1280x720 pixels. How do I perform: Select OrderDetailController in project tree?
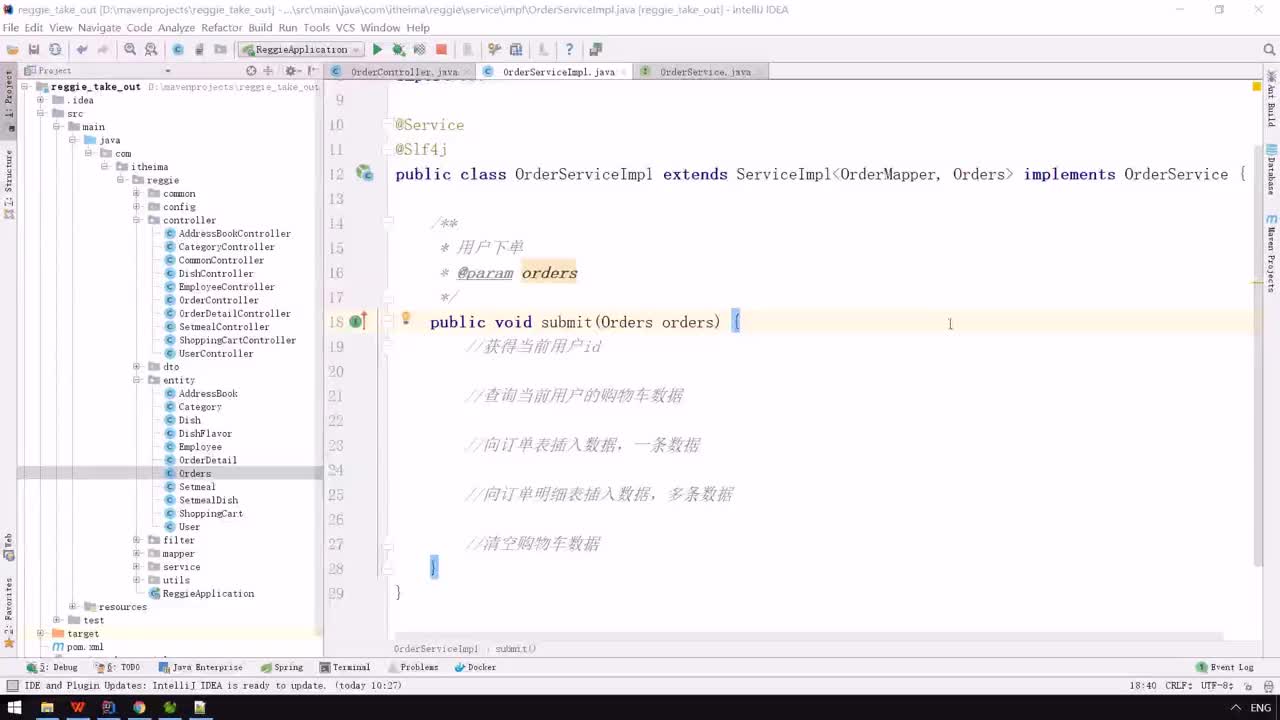[x=234, y=313]
